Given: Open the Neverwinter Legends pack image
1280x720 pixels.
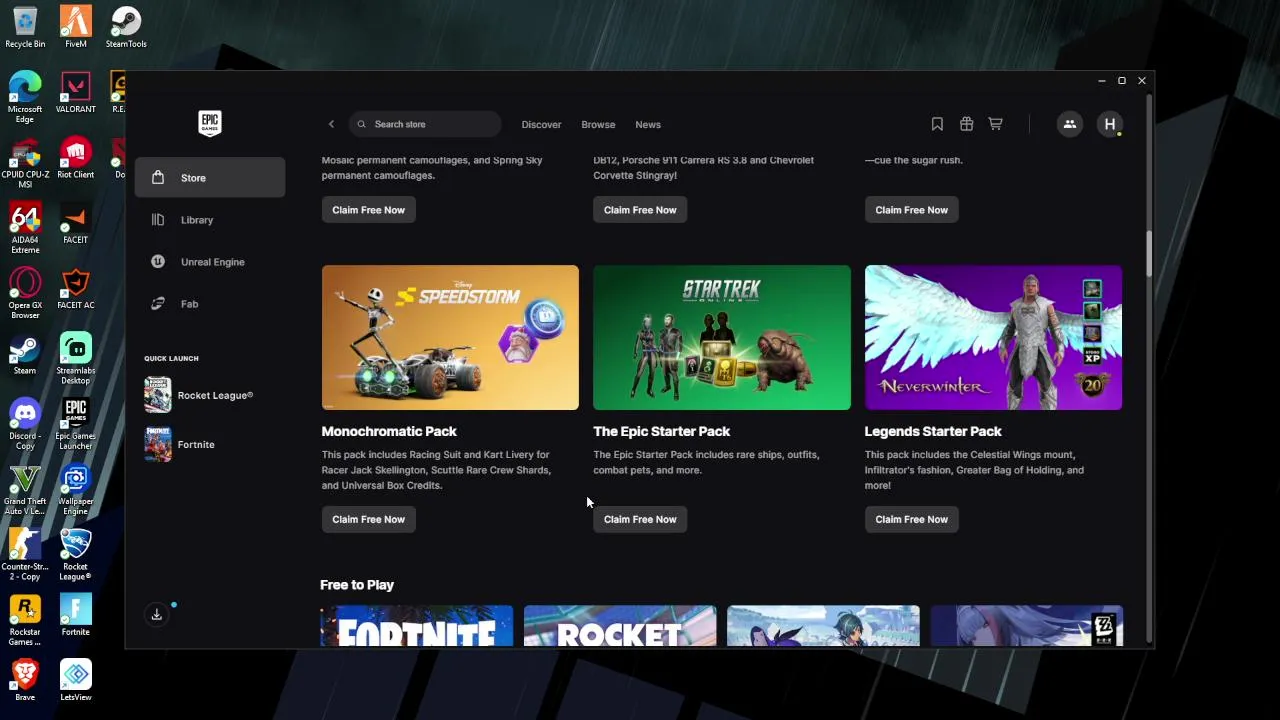Looking at the screenshot, I should (993, 337).
